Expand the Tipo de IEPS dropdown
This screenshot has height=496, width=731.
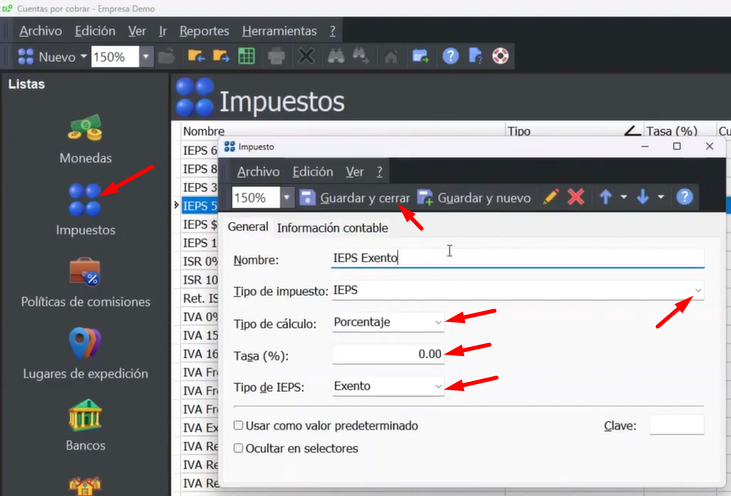pos(437,386)
